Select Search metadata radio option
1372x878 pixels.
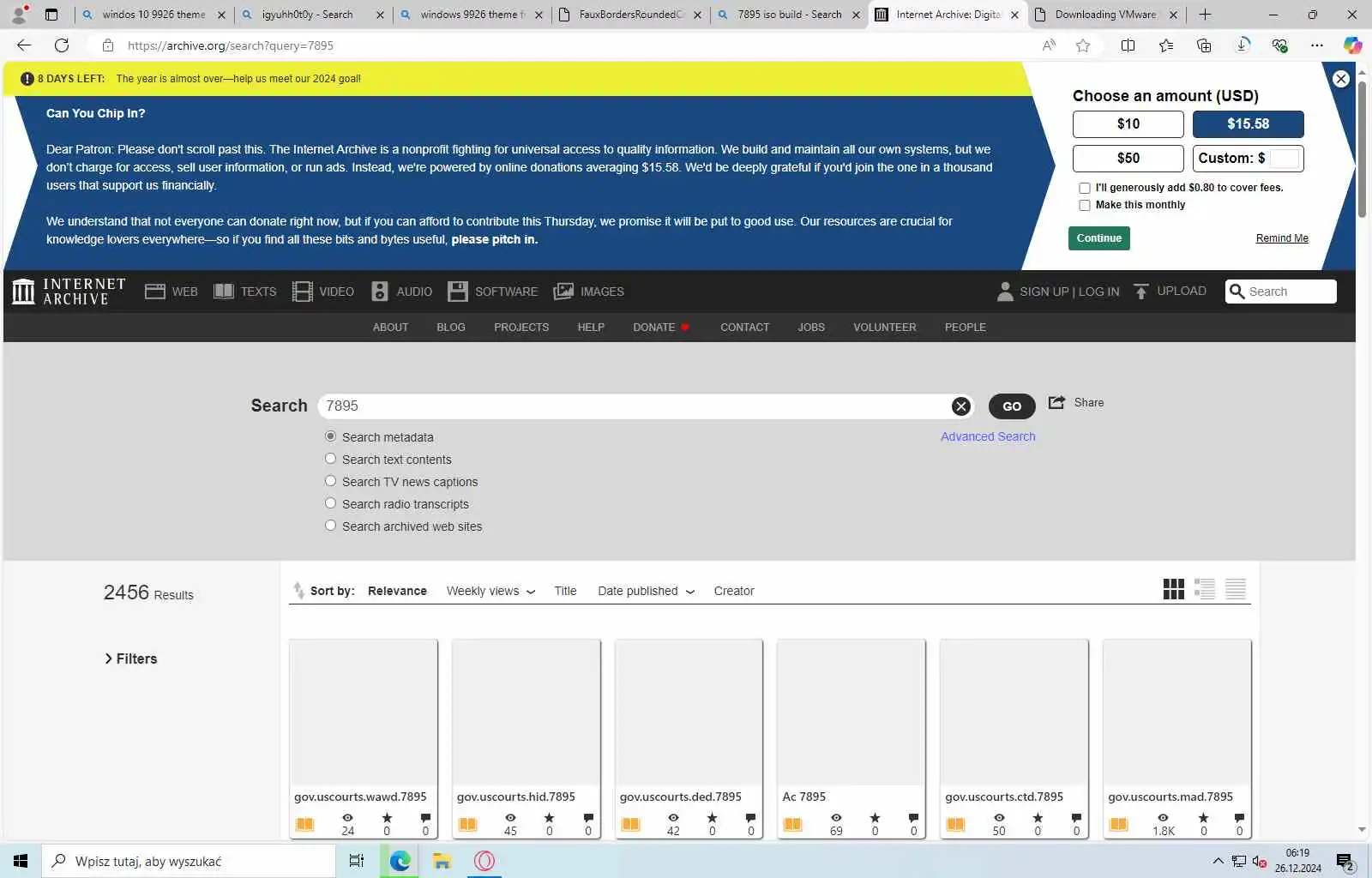coord(330,436)
